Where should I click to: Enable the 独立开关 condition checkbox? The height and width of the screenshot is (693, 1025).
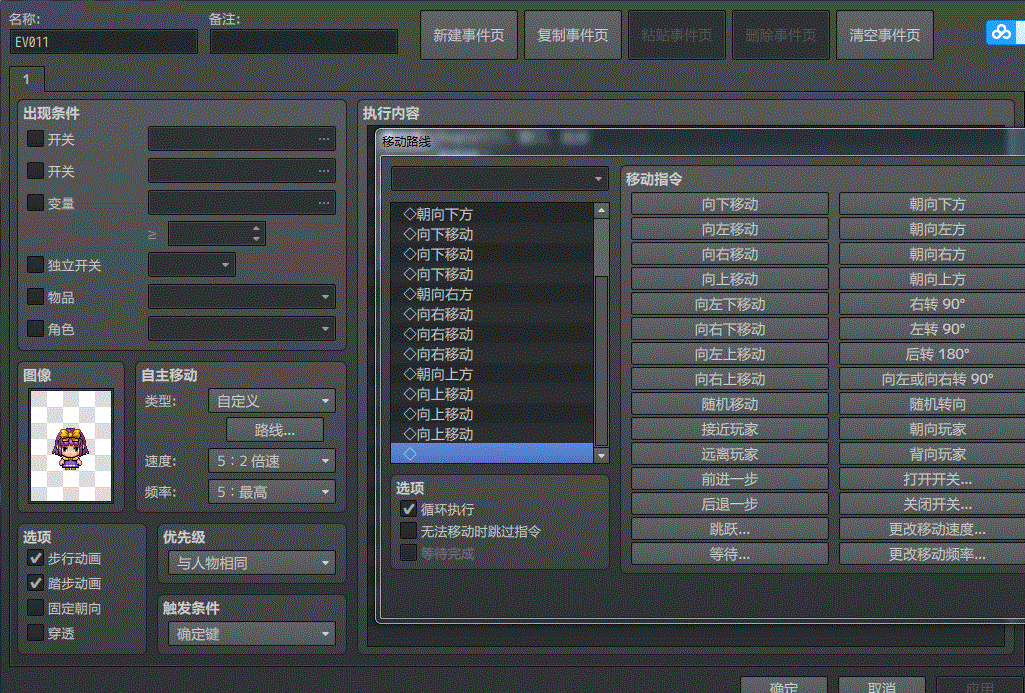(x=35, y=265)
